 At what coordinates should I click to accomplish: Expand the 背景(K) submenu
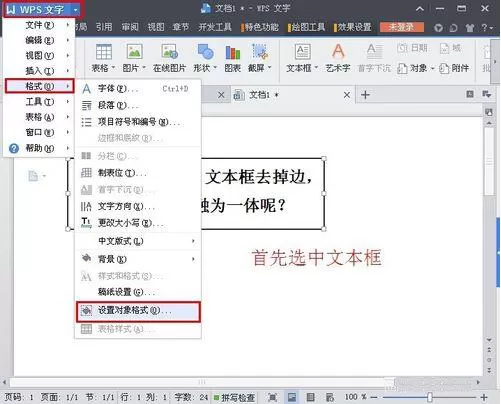tap(138, 259)
